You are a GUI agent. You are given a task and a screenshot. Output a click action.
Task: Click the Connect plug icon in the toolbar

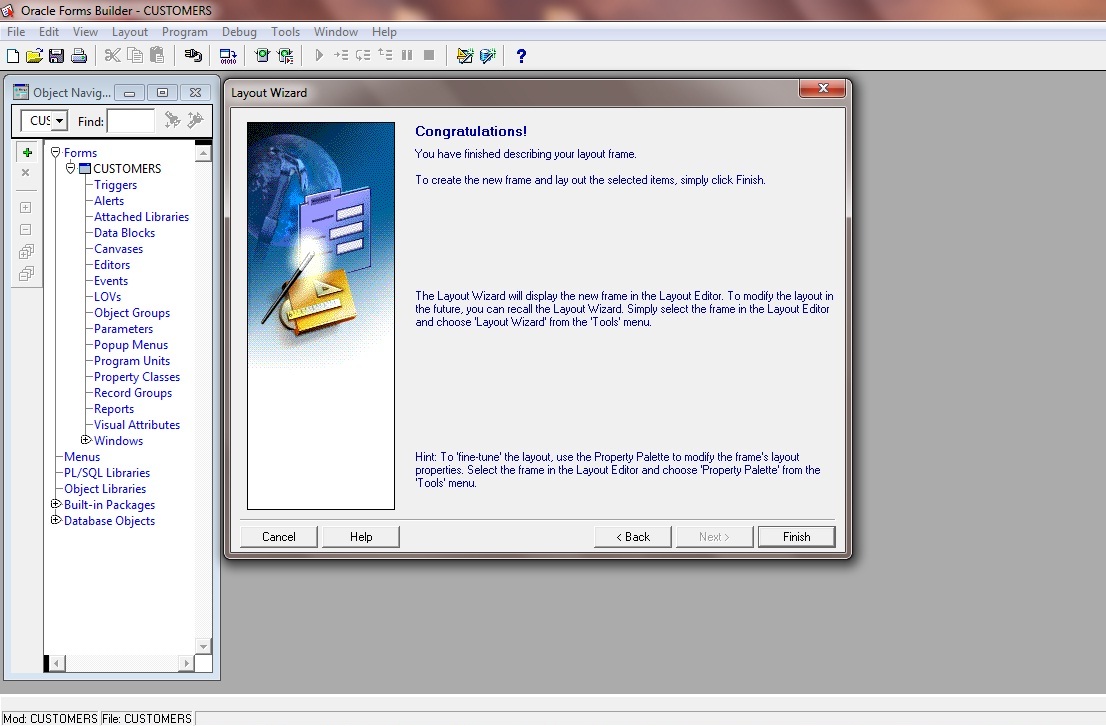click(x=193, y=56)
